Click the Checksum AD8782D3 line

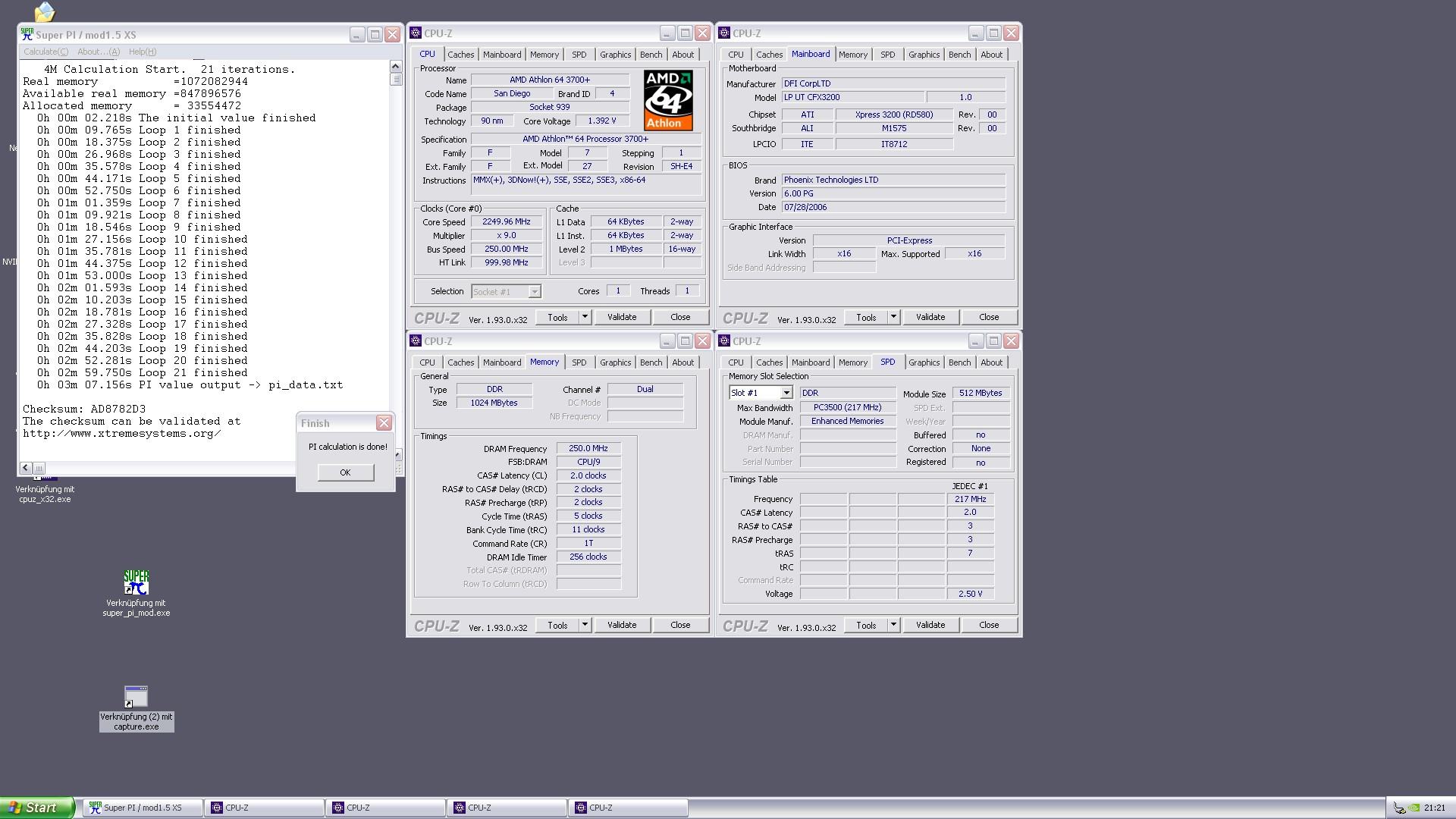point(84,409)
